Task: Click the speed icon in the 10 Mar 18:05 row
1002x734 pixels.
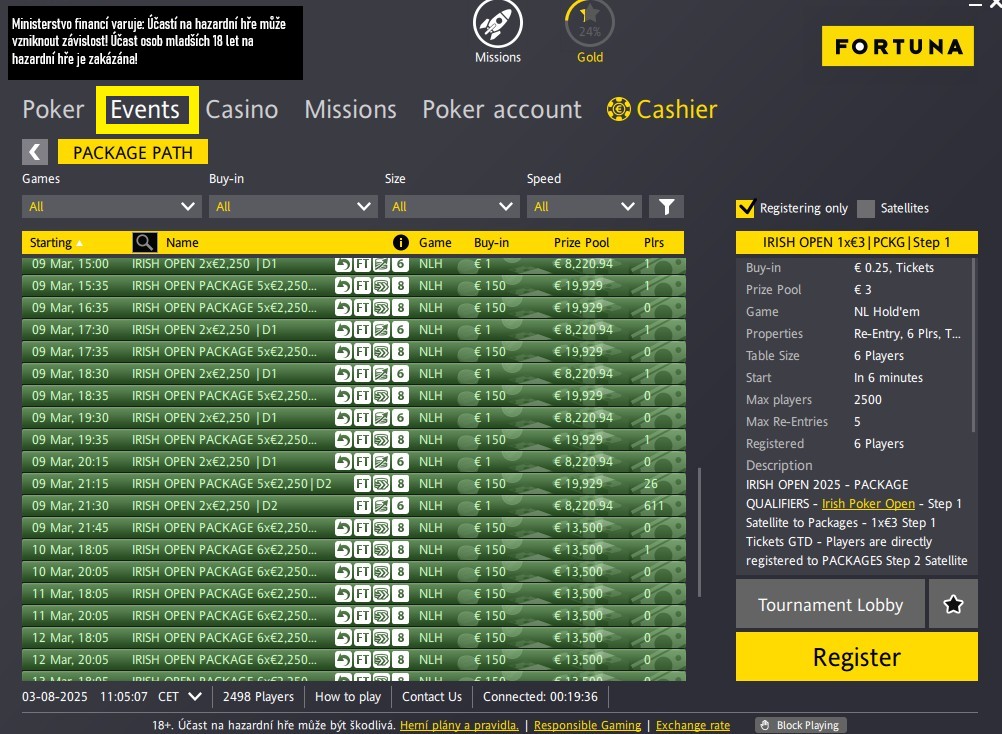Action: pyautogui.click(x=382, y=549)
